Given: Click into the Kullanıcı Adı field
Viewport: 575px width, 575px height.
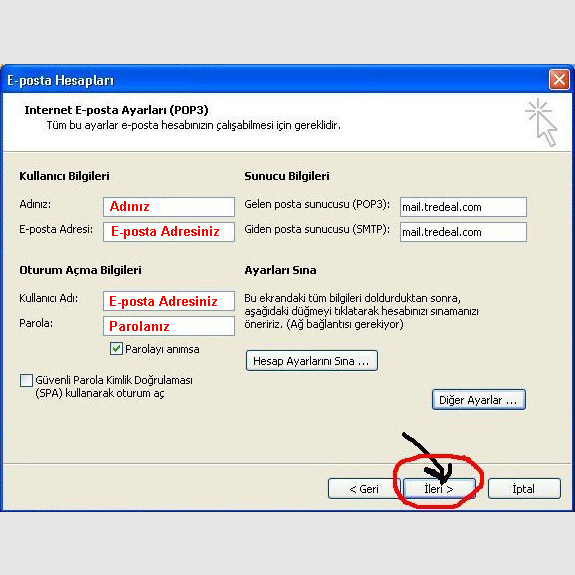Looking at the screenshot, I should pos(169,301).
